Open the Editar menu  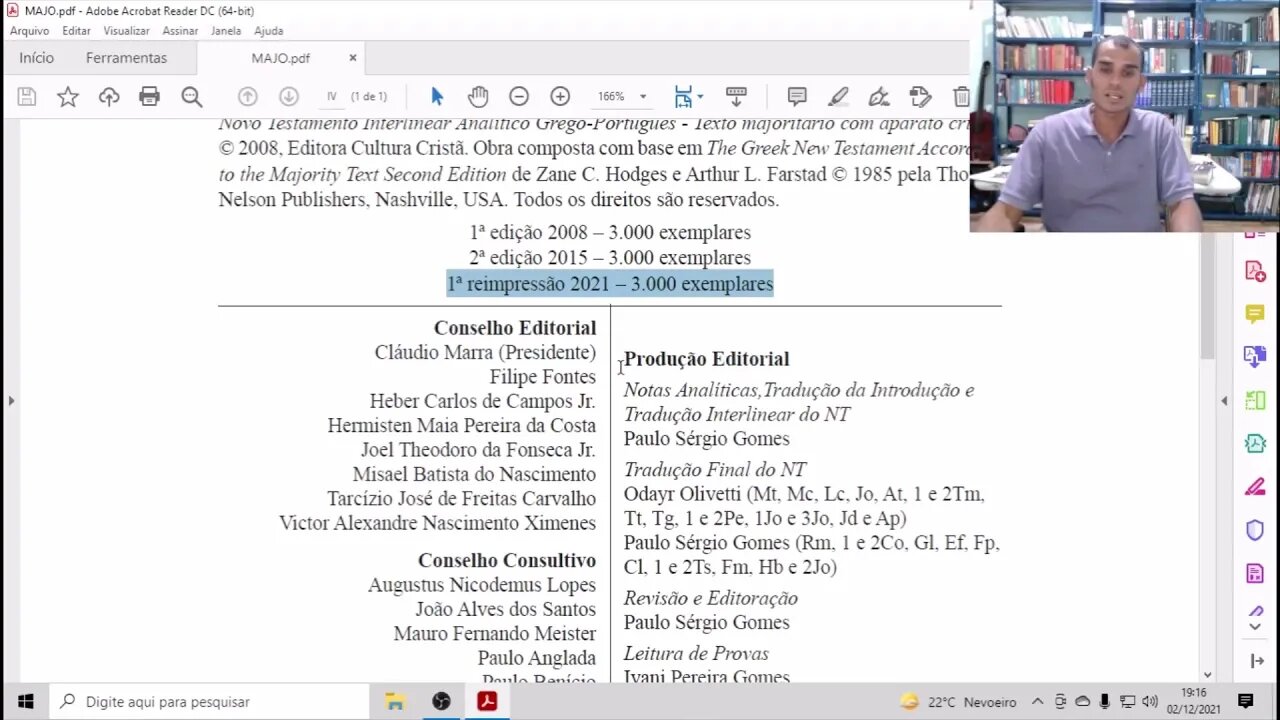(76, 31)
